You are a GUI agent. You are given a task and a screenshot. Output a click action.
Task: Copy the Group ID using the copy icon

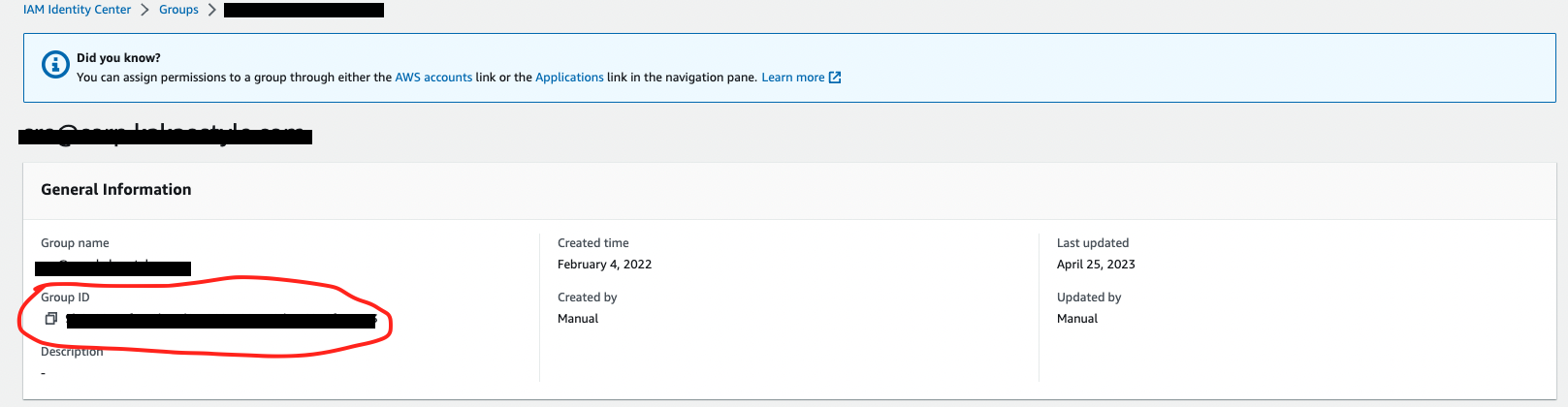pos(51,319)
